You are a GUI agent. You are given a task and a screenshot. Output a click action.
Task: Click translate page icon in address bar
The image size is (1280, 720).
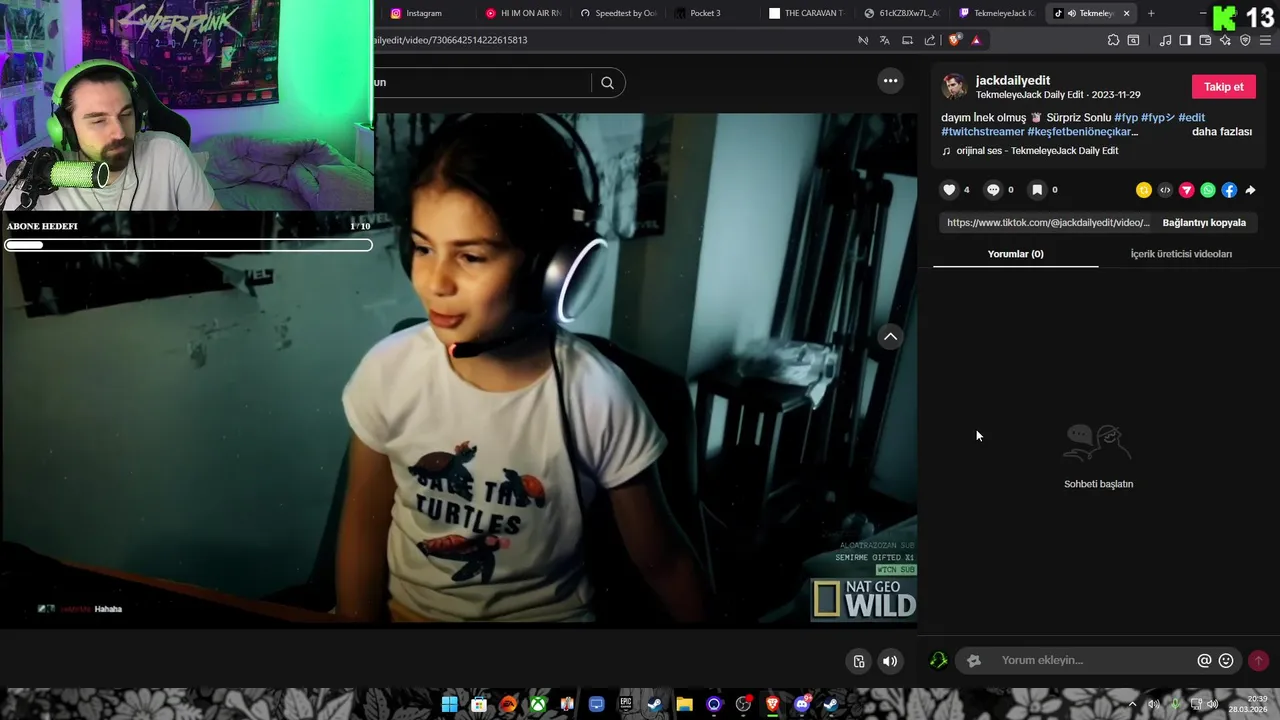pyautogui.click(x=885, y=40)
